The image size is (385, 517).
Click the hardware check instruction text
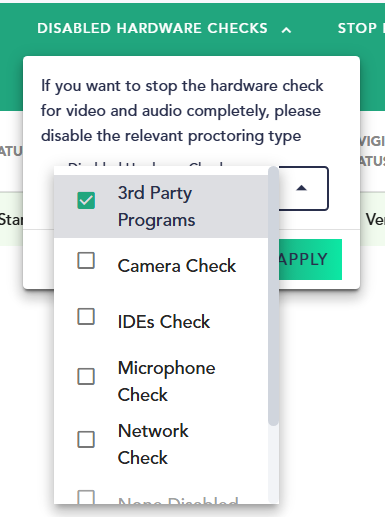[182, 111]
